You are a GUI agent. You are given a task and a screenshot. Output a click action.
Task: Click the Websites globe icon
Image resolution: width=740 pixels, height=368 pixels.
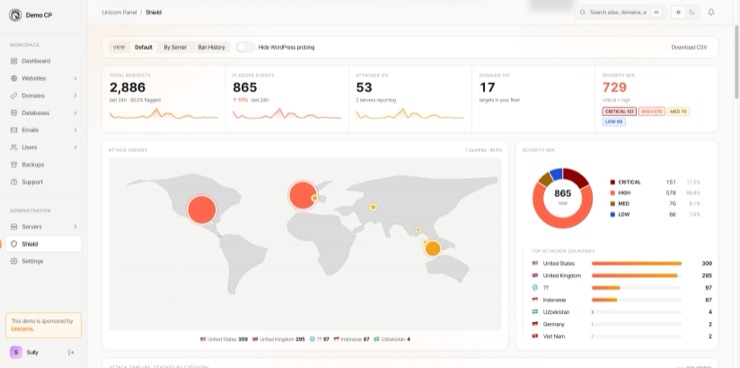14,78
